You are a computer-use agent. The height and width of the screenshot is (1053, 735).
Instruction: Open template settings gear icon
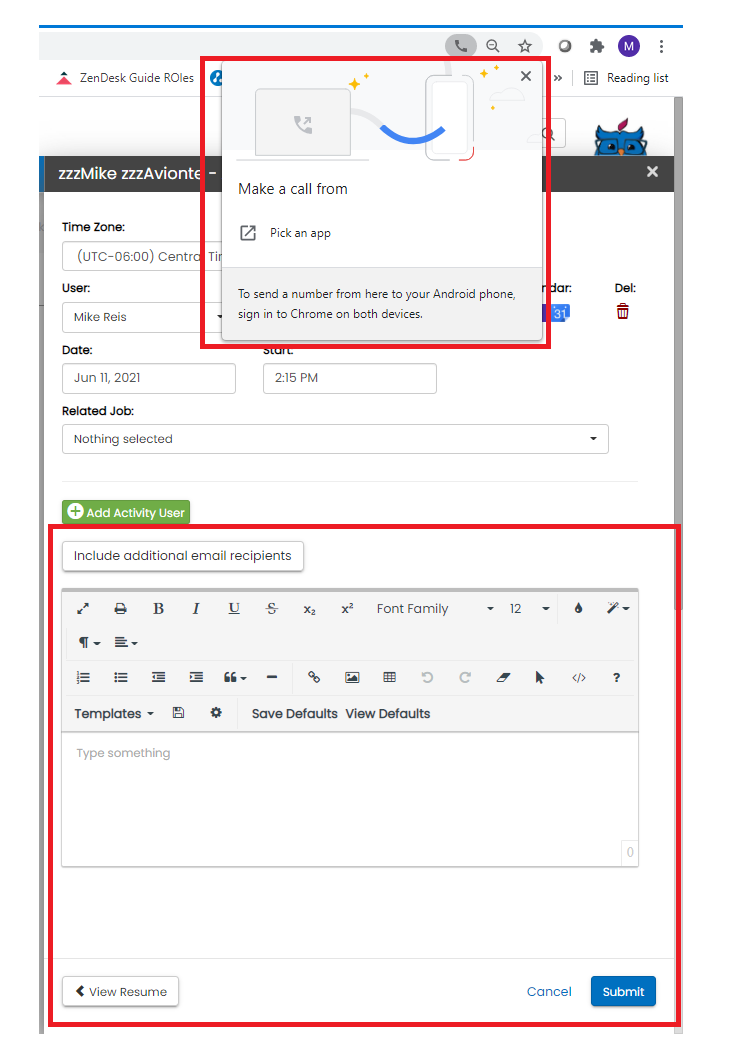(x=216, y=713)
